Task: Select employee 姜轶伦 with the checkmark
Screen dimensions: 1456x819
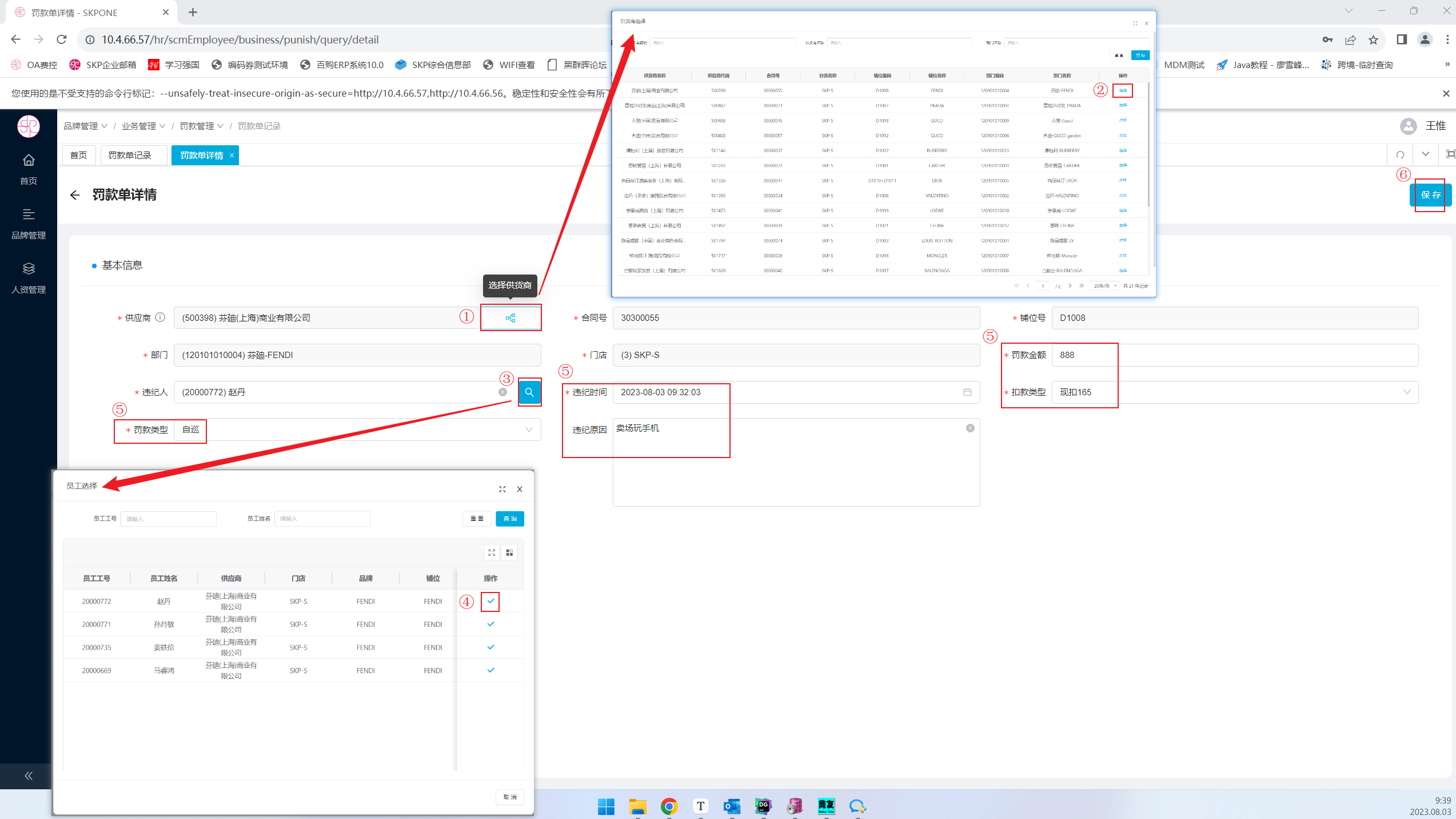Action: tap(490, 647)
